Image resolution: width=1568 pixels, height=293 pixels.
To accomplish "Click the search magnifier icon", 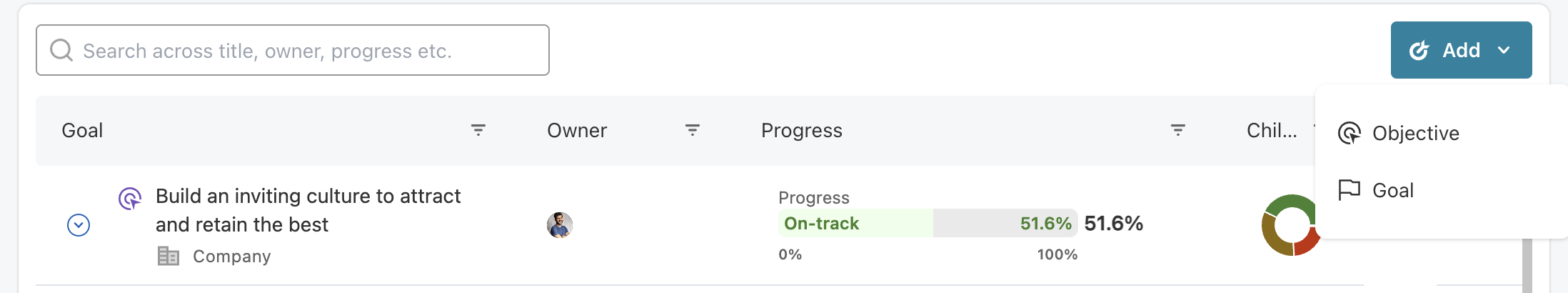I will coord(61,50).
